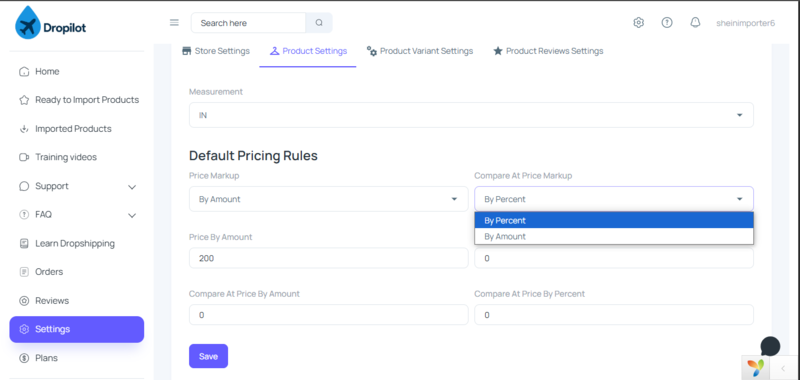This screenshot has height=380, width=800.
Task: Expand the Support sidebar submenu
Action: tap(132, 187)
